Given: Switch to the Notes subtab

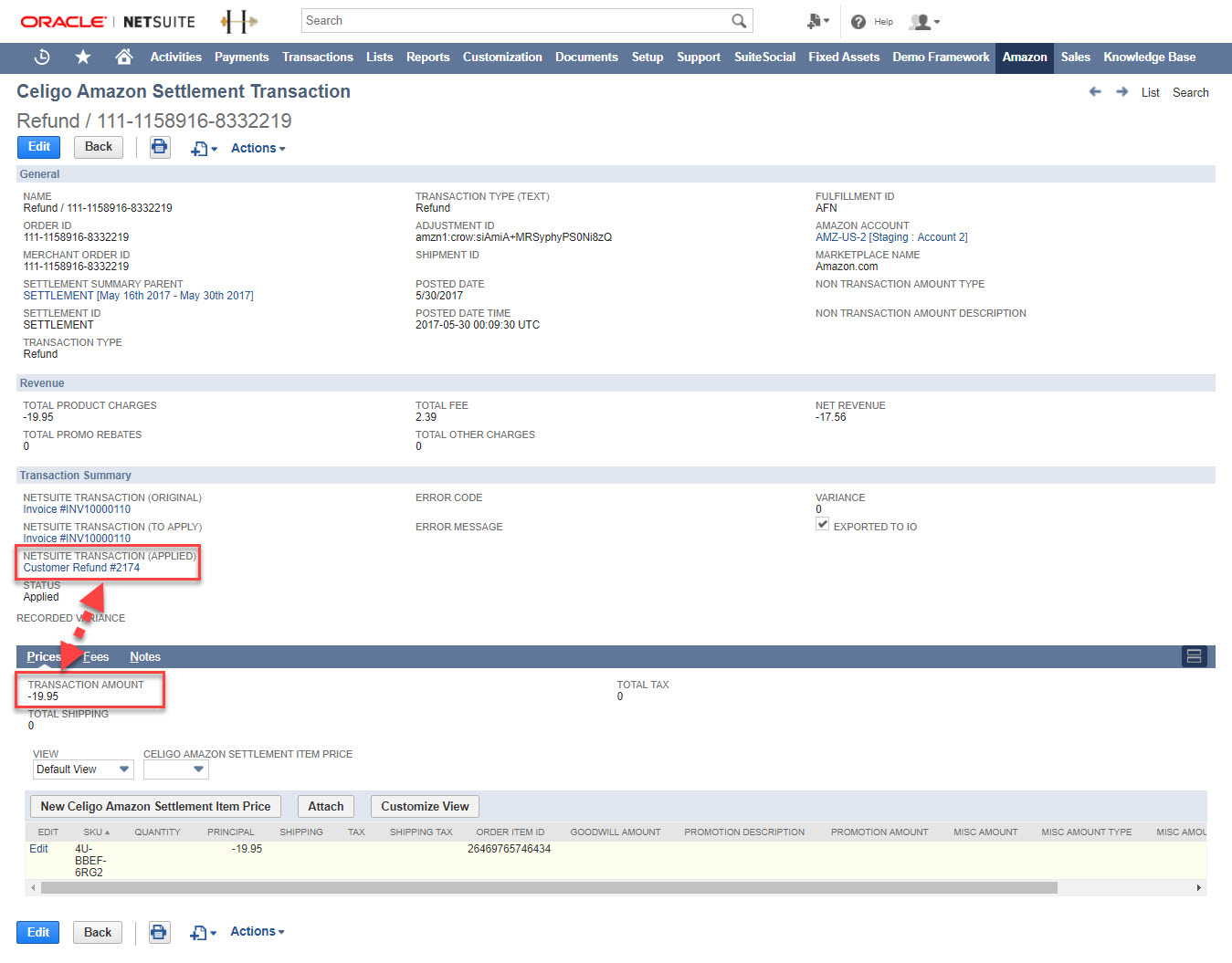Looking at the screenshot, I should tap(145, 656).
